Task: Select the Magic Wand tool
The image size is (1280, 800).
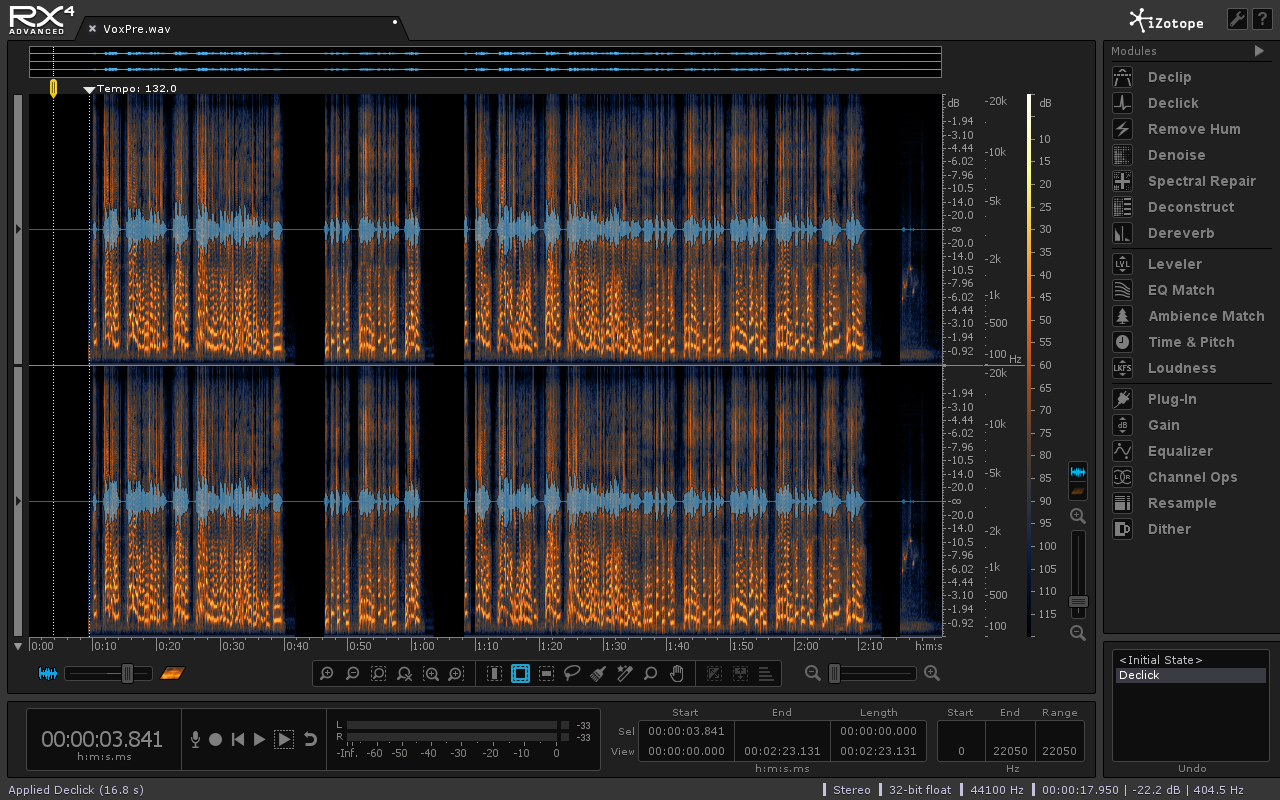Action: 624,674
